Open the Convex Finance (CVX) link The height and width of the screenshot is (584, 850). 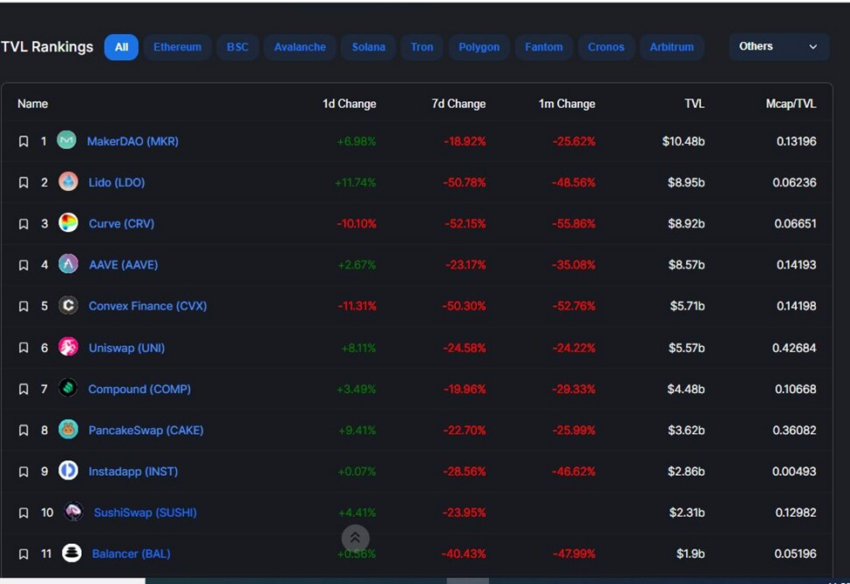coord(147,306)
